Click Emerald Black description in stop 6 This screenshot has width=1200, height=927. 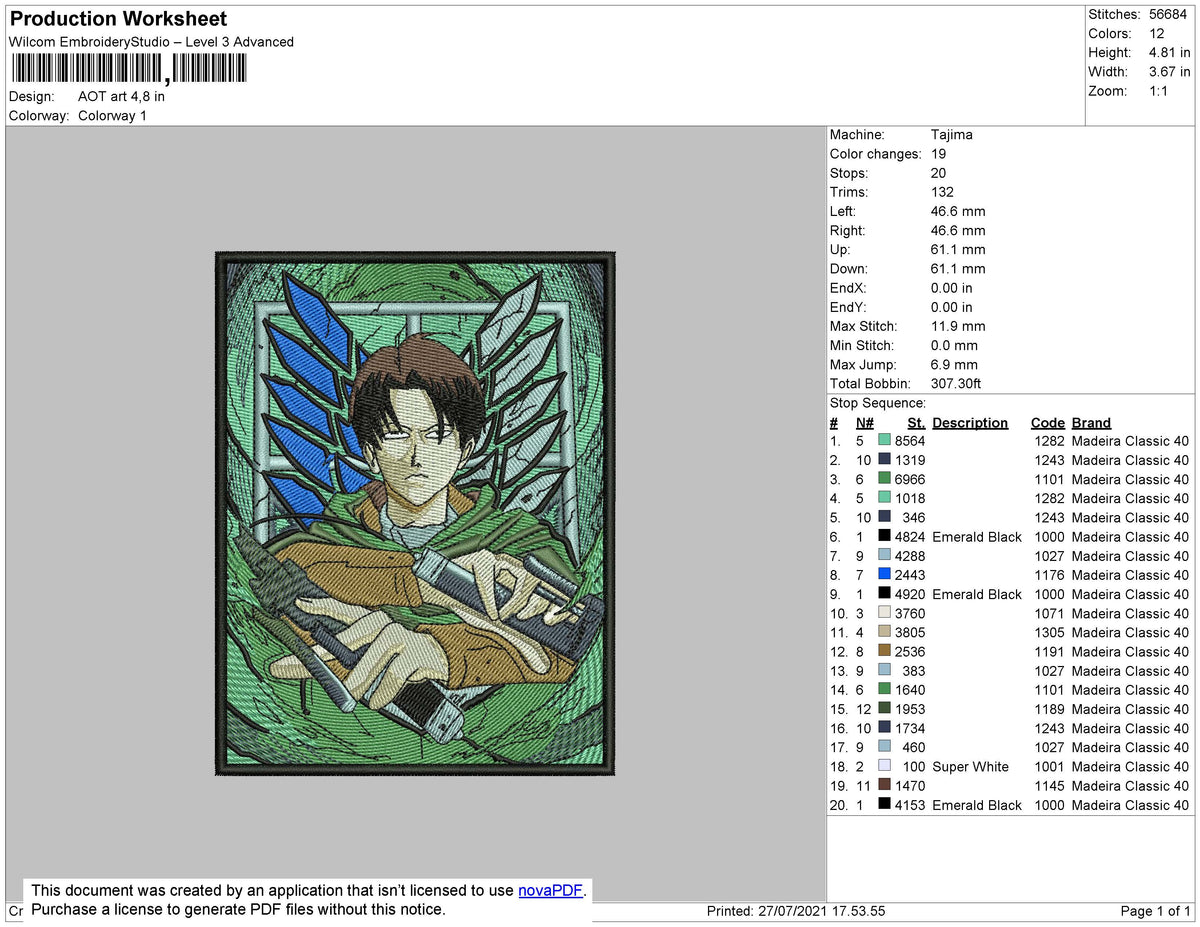tap(977, 537)
